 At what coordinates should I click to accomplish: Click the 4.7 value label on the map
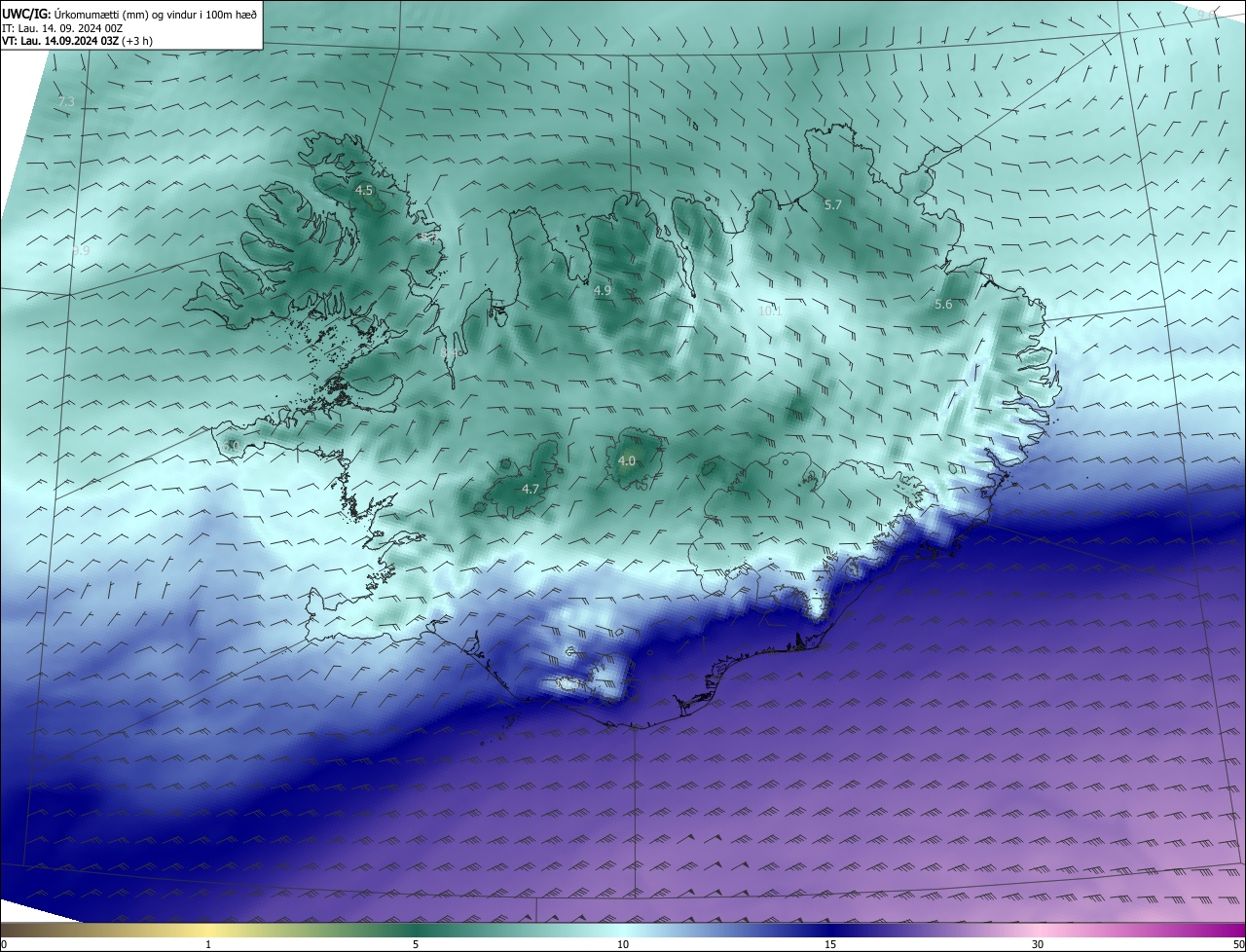(531, 489)
